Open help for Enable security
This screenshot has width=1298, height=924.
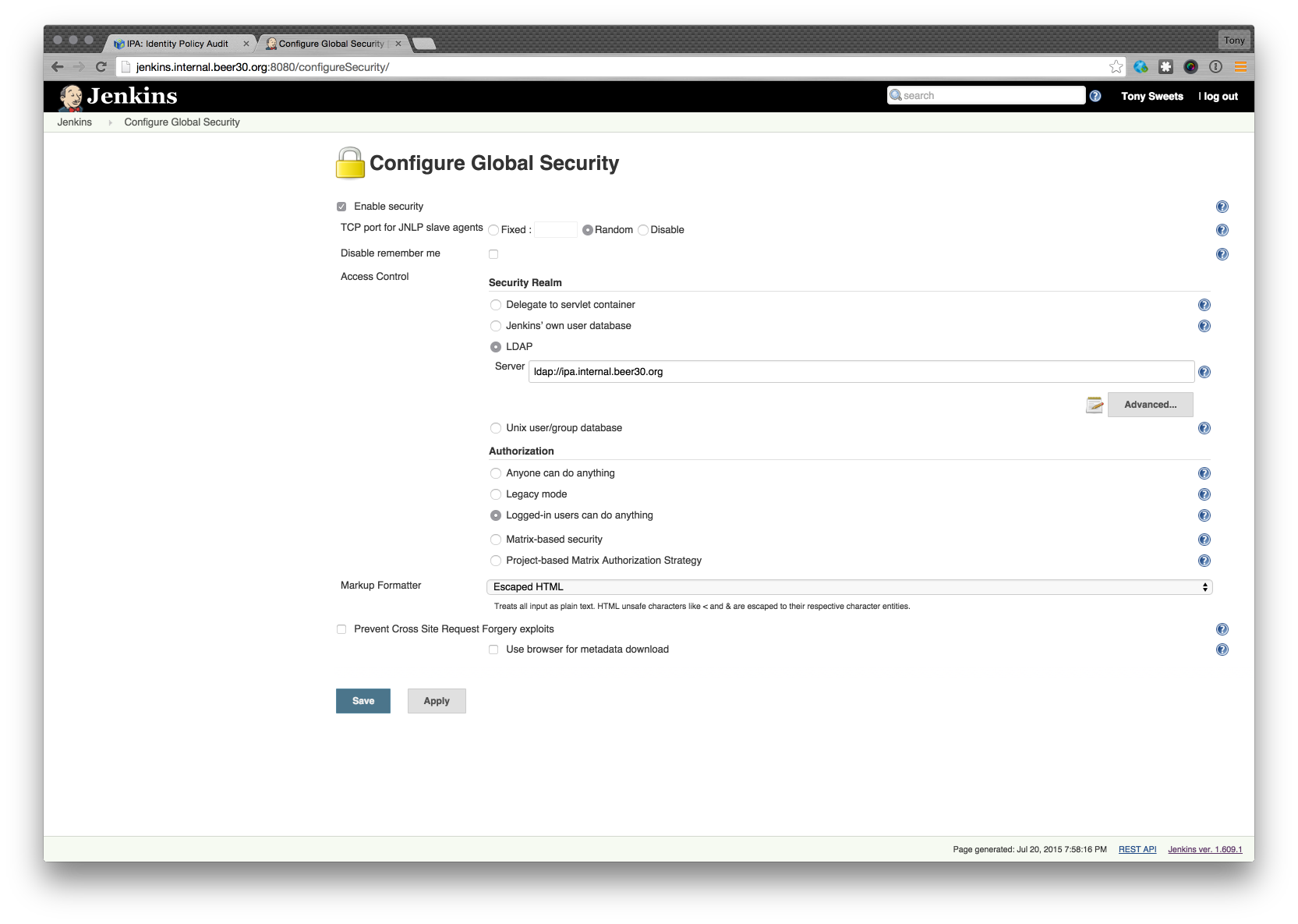(1222, 207)
